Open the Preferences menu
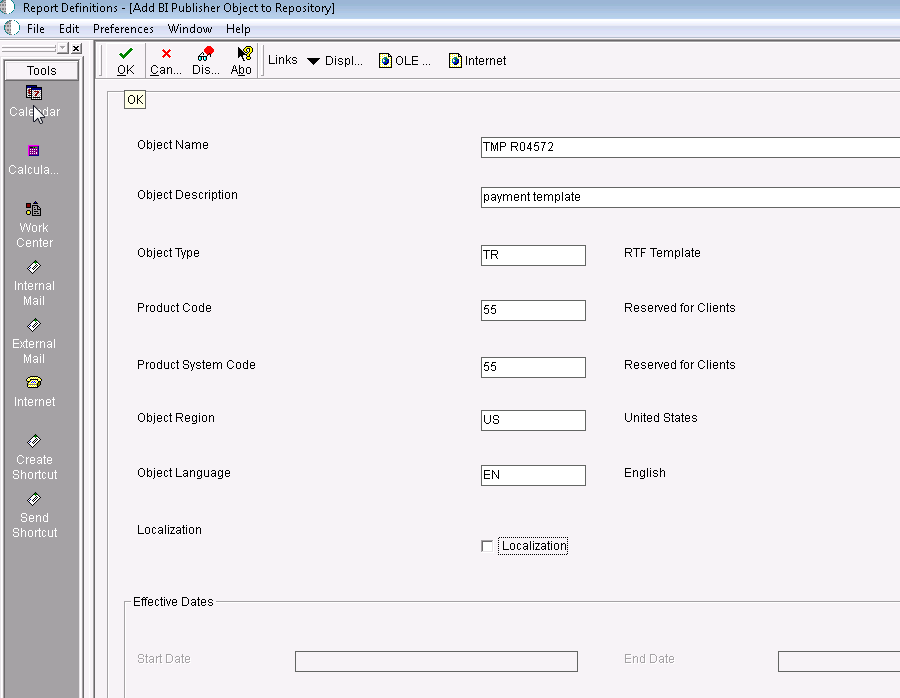Image resolution: width=900 pixels, height=698 pixels. tap(123, 29)
